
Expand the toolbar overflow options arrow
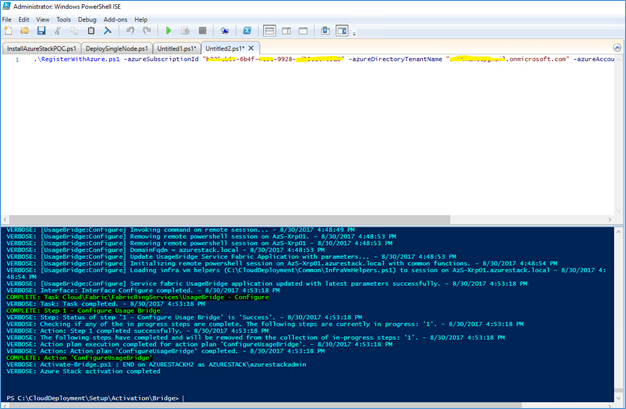tap(354, 34)
